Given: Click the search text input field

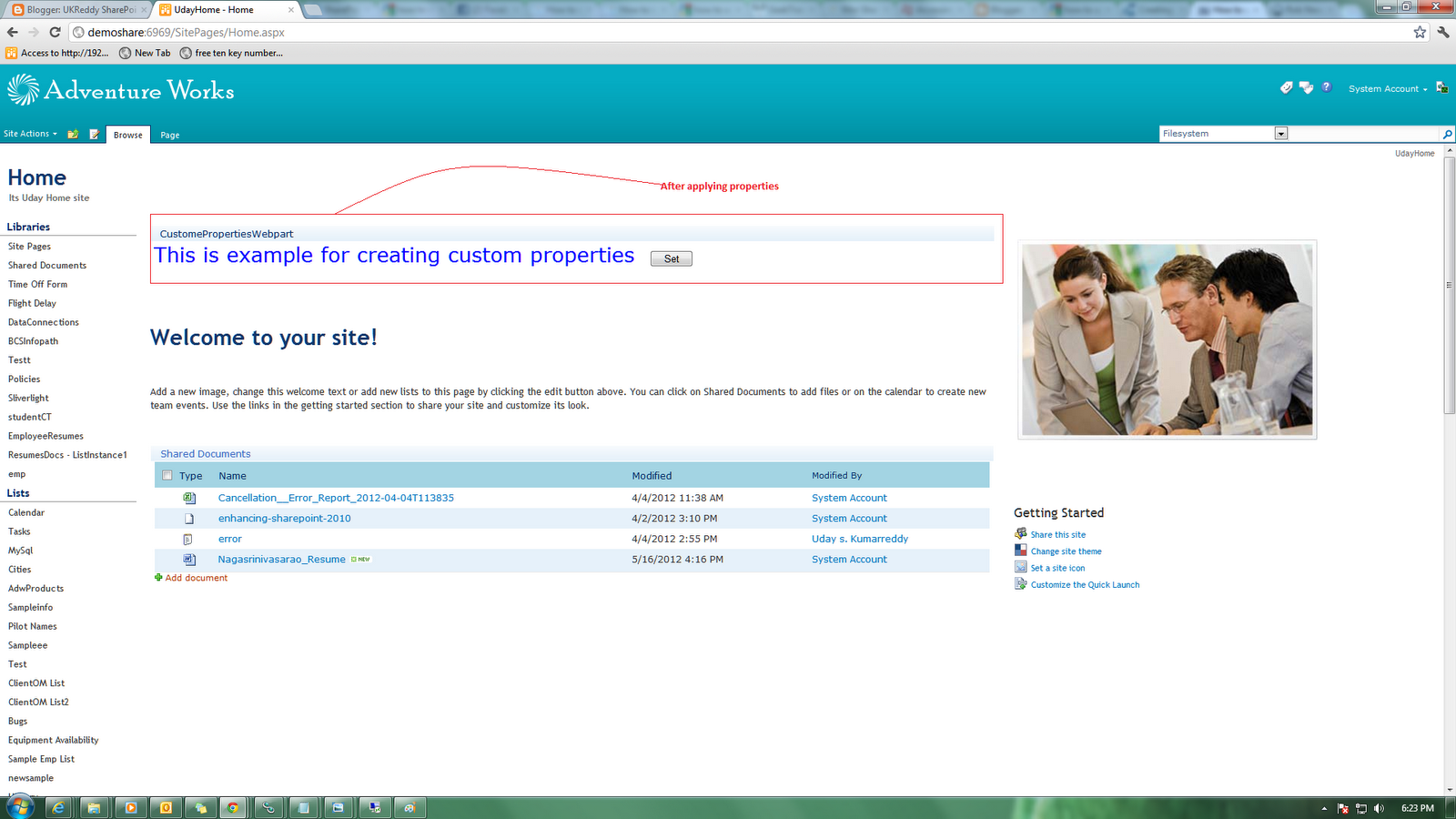Looking at the screenshot, I should click(x=1365, y=134).
